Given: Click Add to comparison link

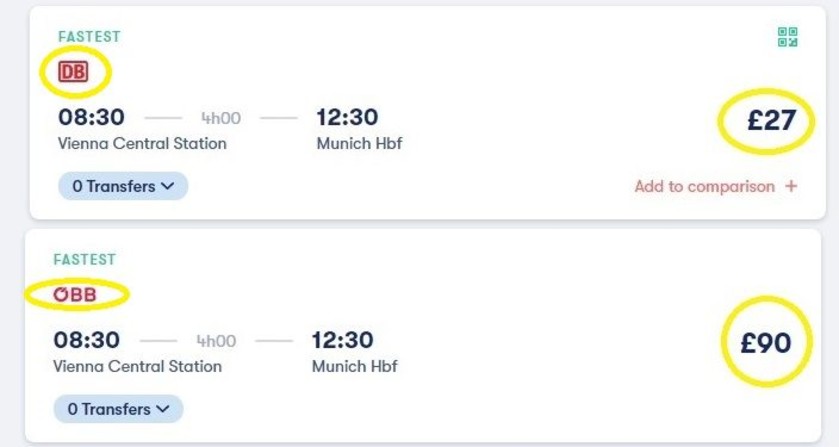Looking at the screenshot, I should click(704, 186).
